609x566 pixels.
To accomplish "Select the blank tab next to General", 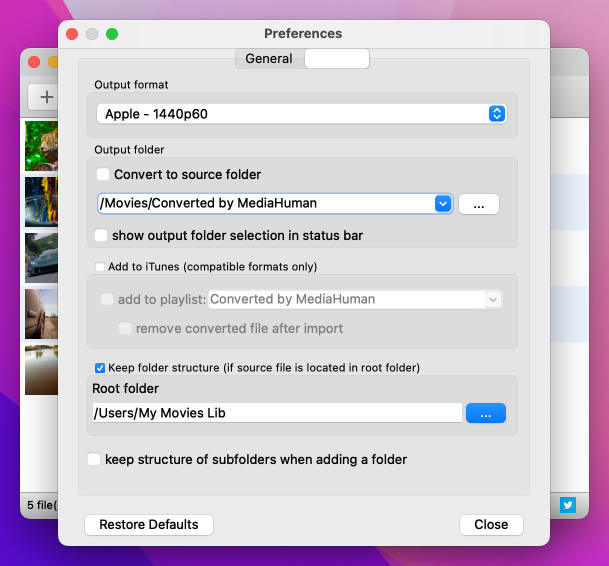I will 337,59.
